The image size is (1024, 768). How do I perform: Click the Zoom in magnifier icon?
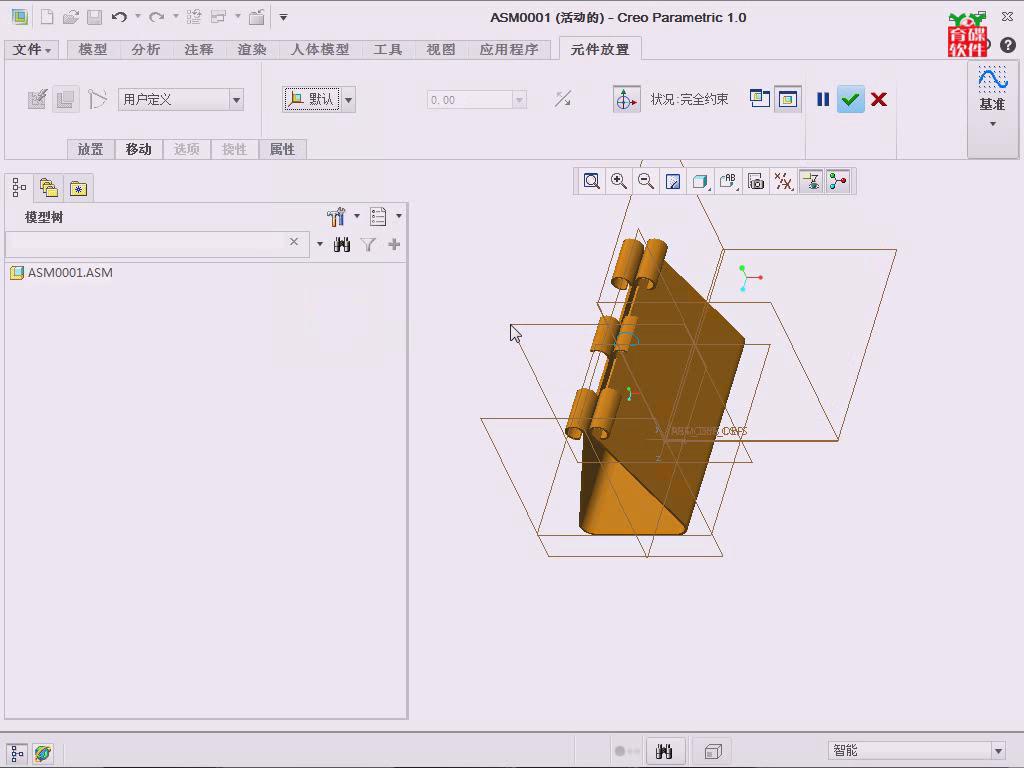click(x=618, y=182)
